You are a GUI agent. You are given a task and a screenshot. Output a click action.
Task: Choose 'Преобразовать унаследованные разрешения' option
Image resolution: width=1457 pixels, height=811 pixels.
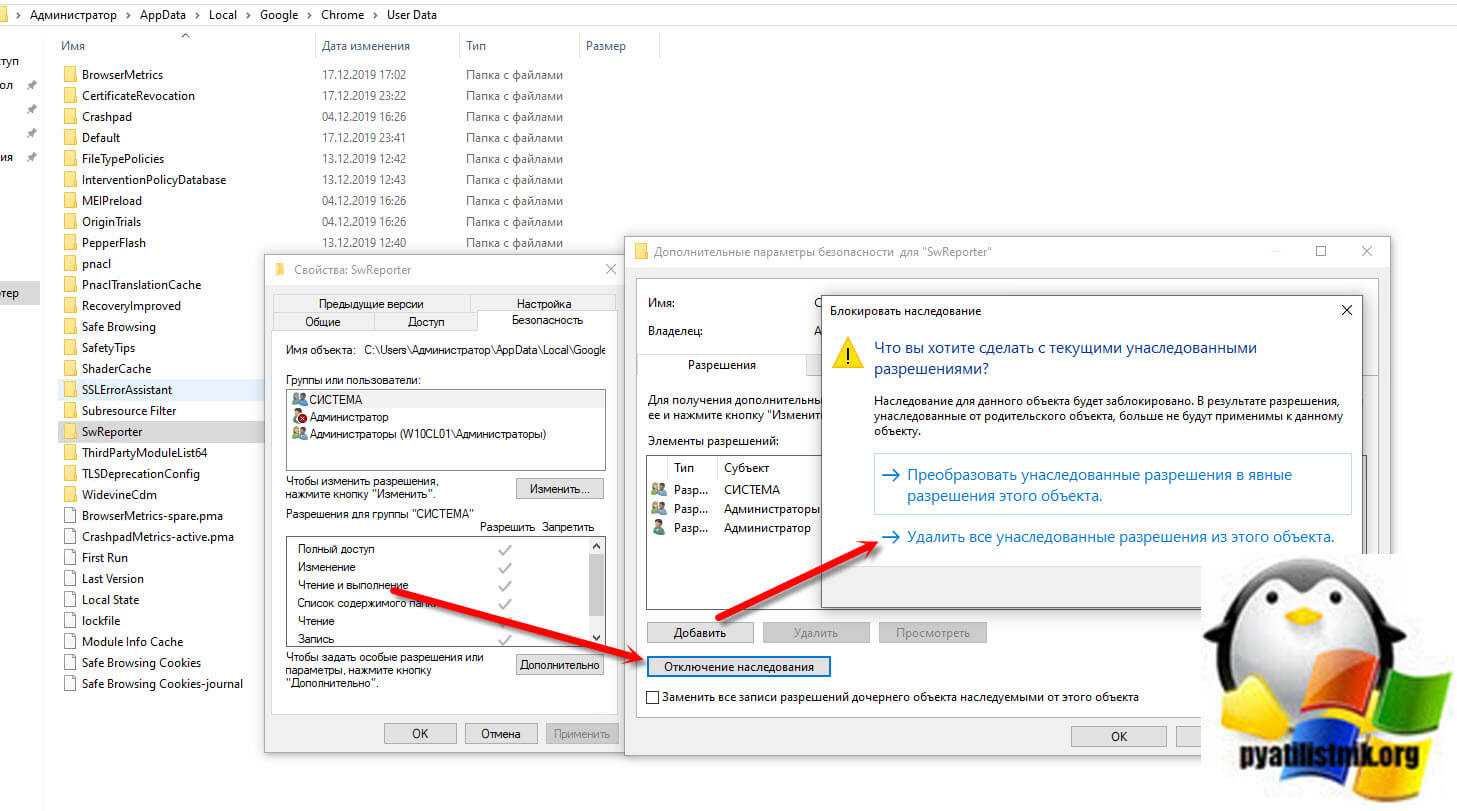point(1113,485)
